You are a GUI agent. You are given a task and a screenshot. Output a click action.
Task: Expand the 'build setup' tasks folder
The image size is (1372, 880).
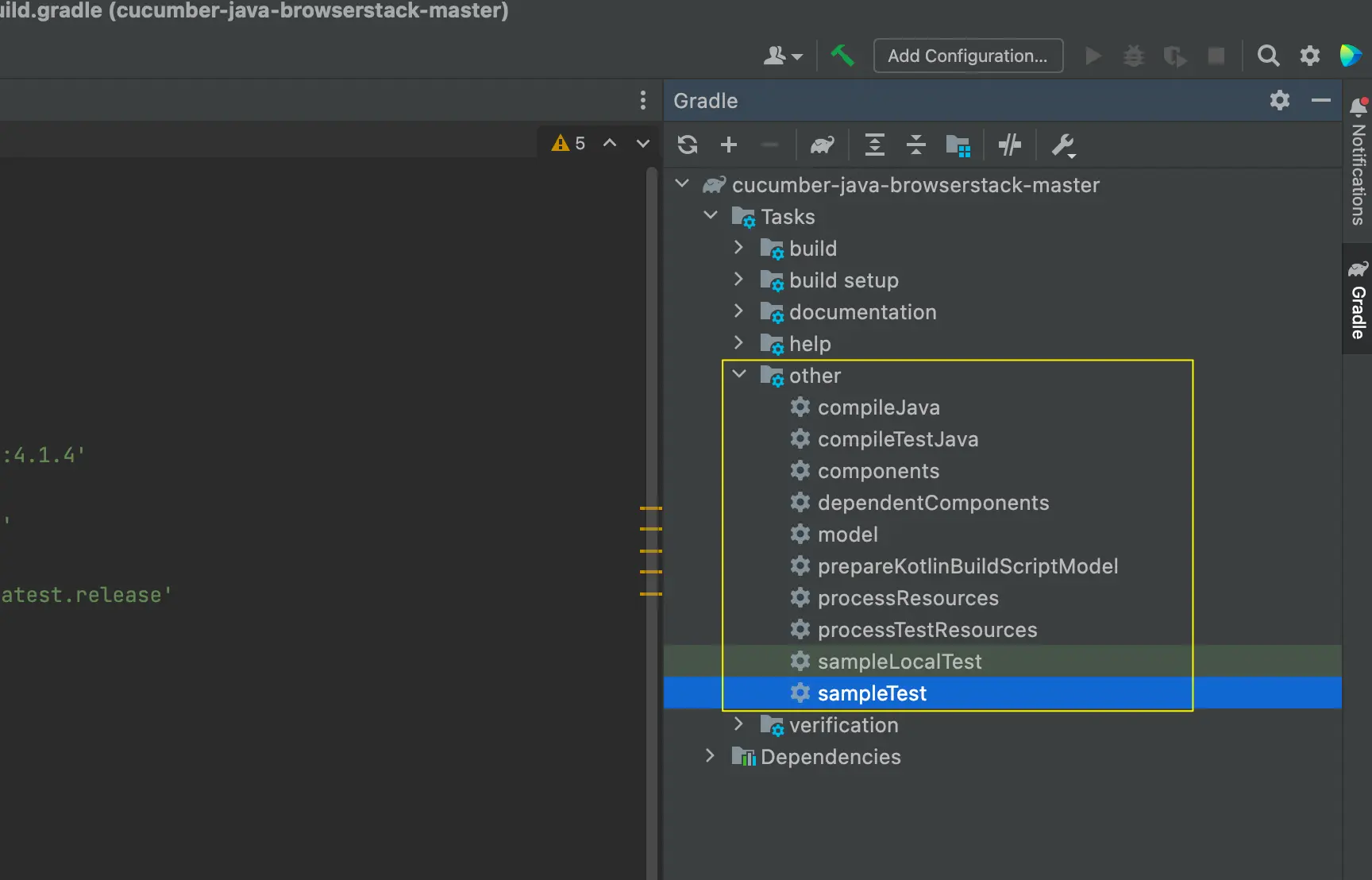739,280
